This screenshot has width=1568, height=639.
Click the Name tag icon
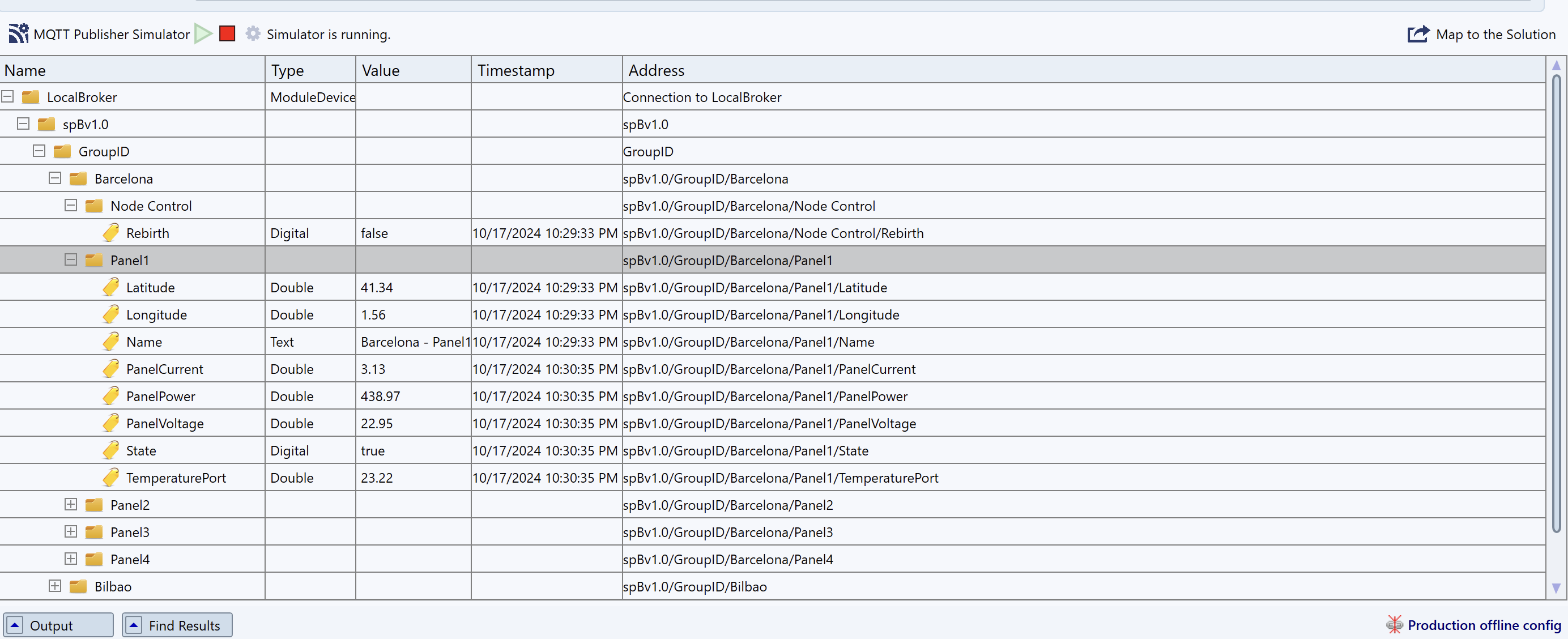(111, 342)
